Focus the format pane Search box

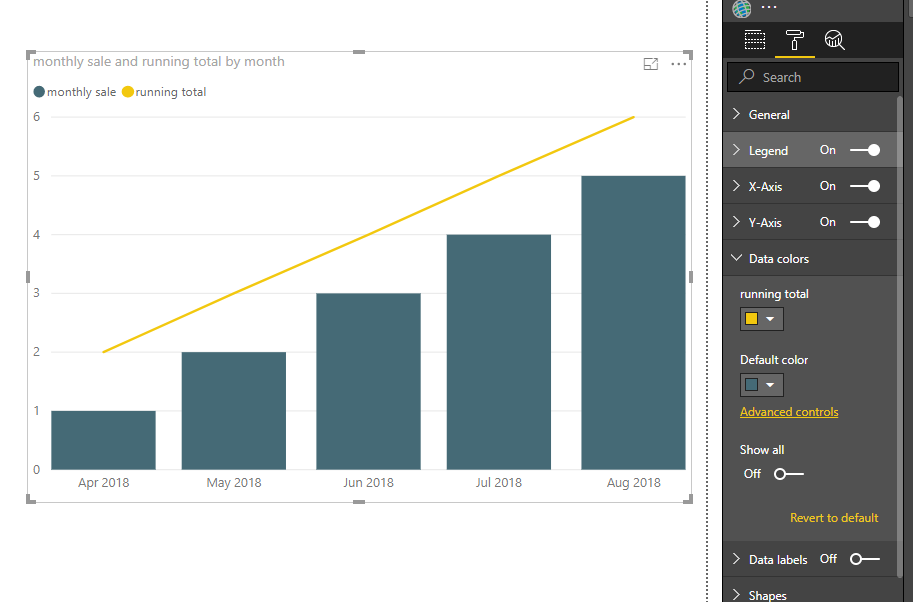click(813, 77)
